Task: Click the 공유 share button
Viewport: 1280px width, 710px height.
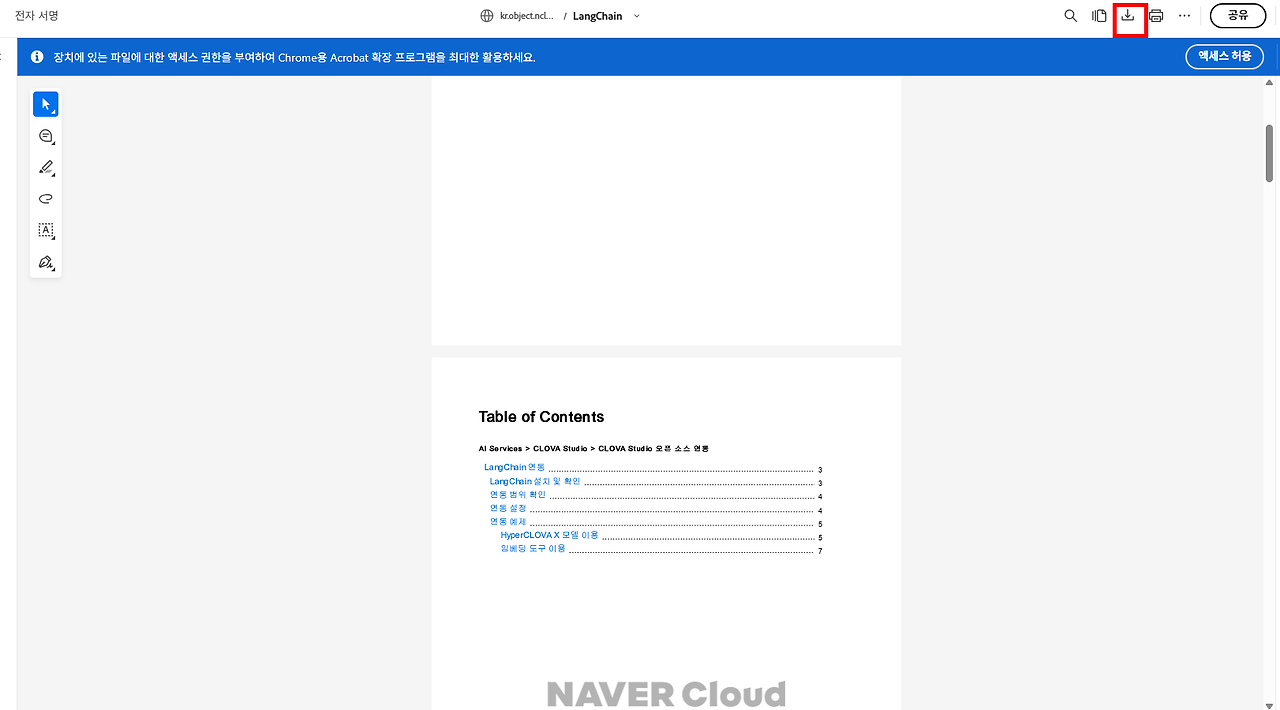Action: (x=1238, y=15)
